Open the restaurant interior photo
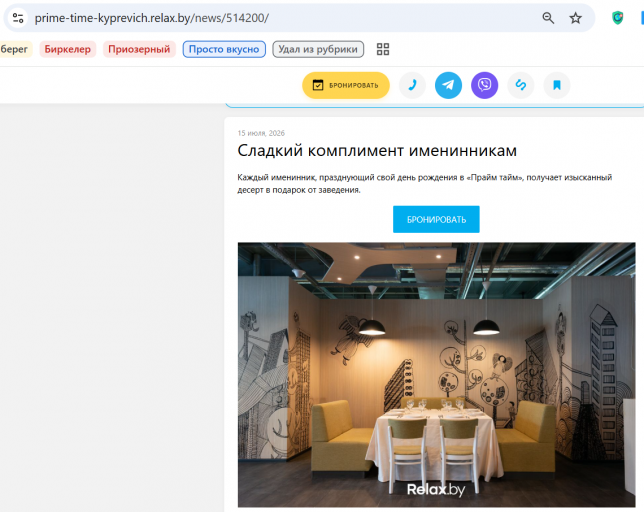This screenshot has height=512, width=644. 437,374
